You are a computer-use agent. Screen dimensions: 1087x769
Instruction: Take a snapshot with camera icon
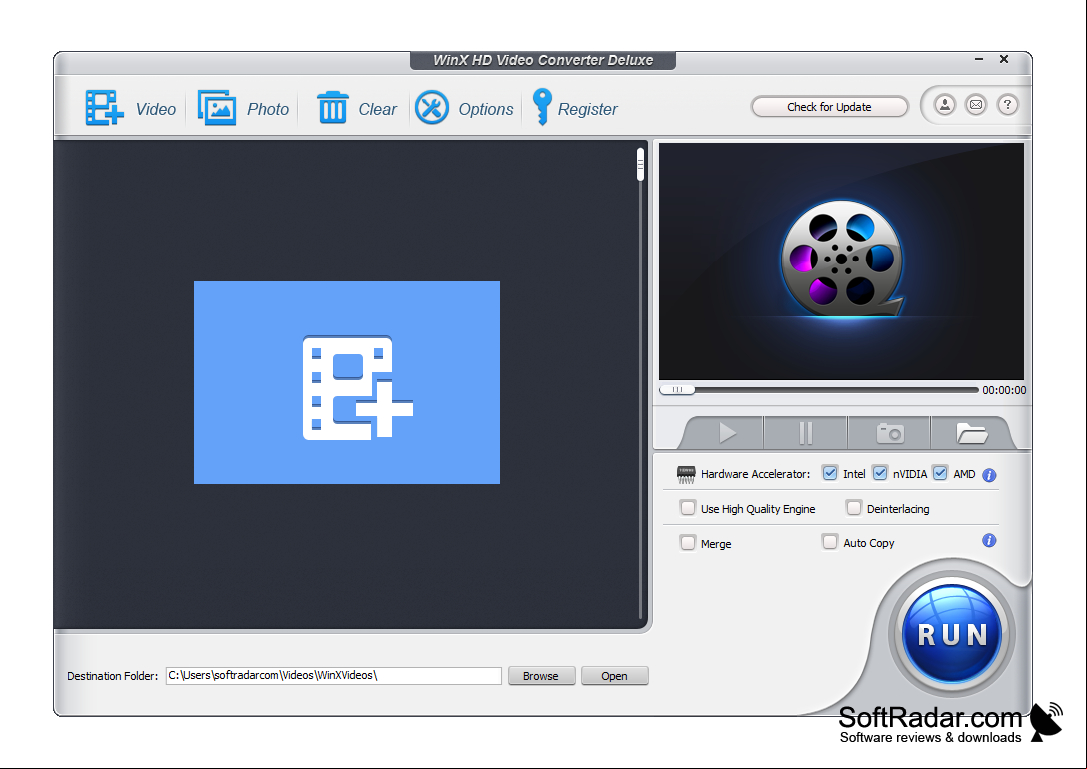point(889,433)
